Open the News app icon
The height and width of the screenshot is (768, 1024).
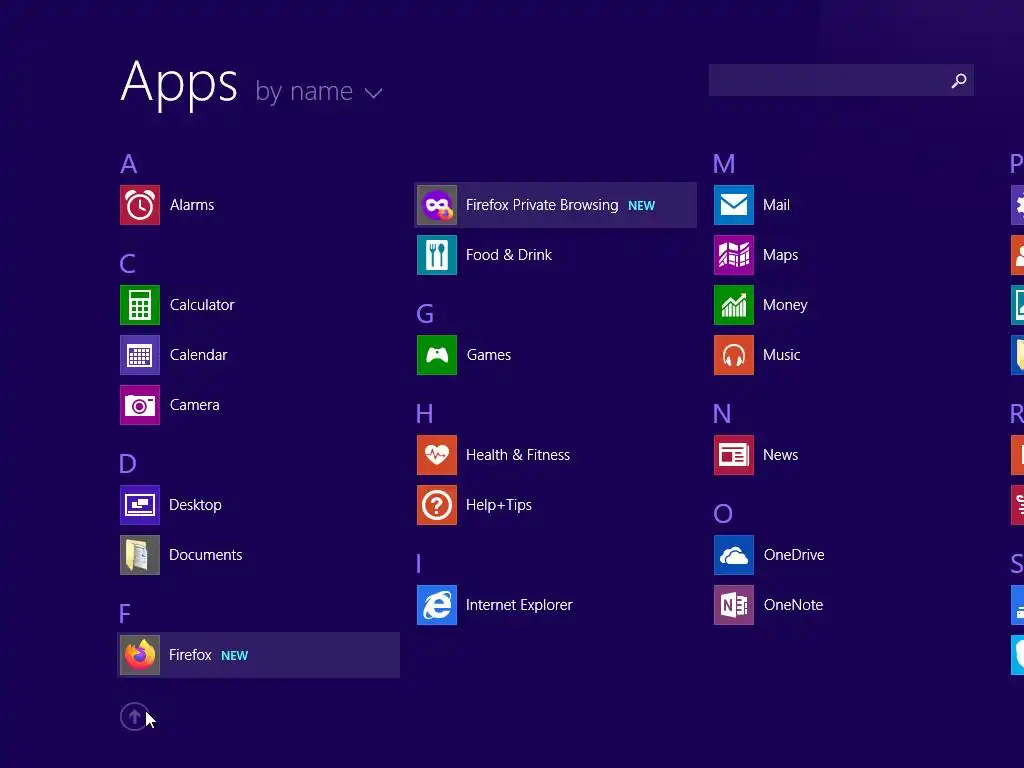click(x=734, y=455)
